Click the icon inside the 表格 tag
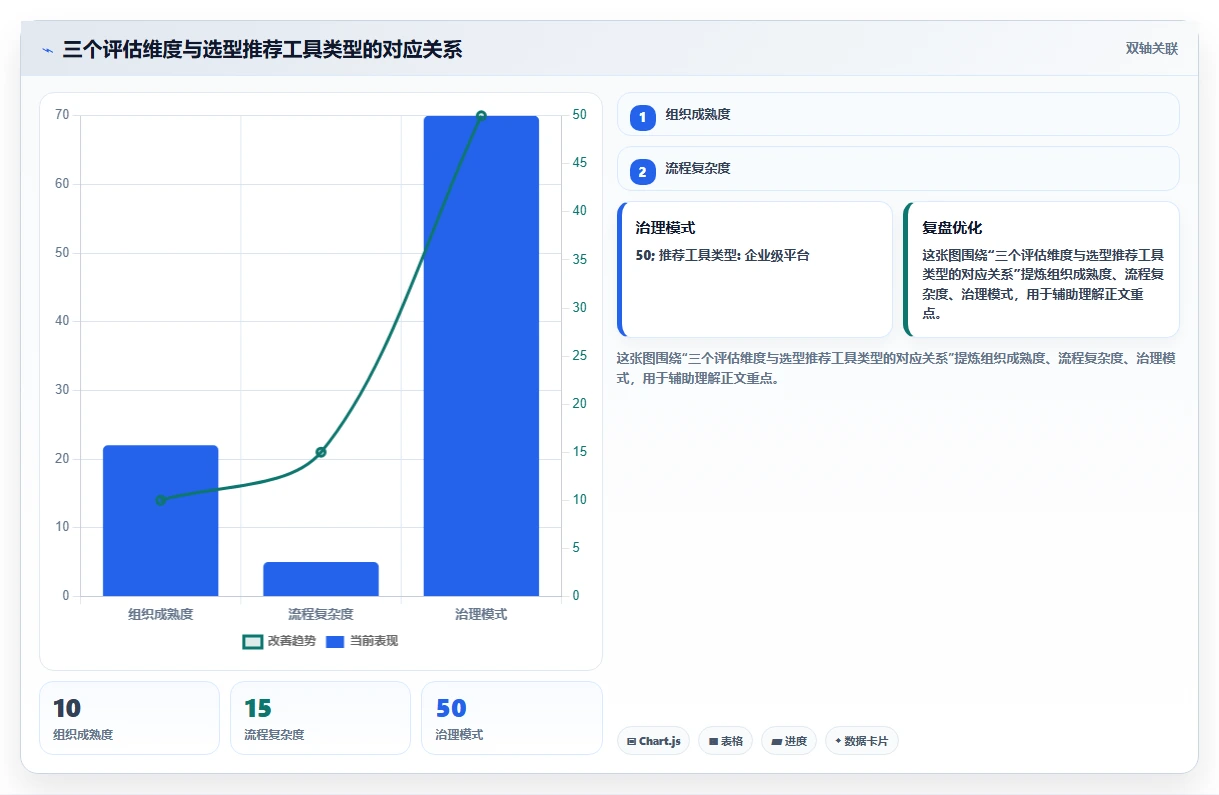 click(713, 742)
